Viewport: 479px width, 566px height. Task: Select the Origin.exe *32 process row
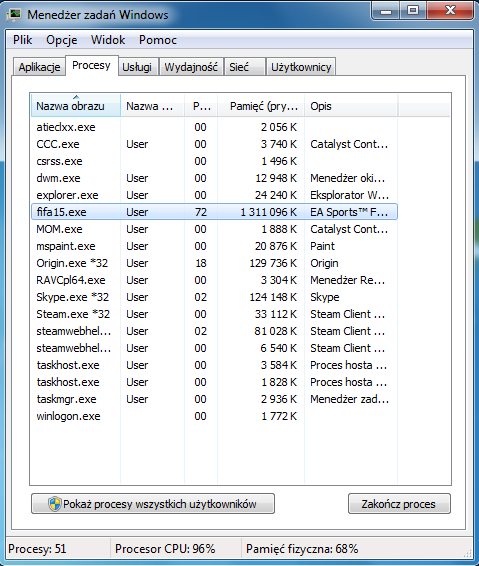pyautogui.click(x=214, y=263)
